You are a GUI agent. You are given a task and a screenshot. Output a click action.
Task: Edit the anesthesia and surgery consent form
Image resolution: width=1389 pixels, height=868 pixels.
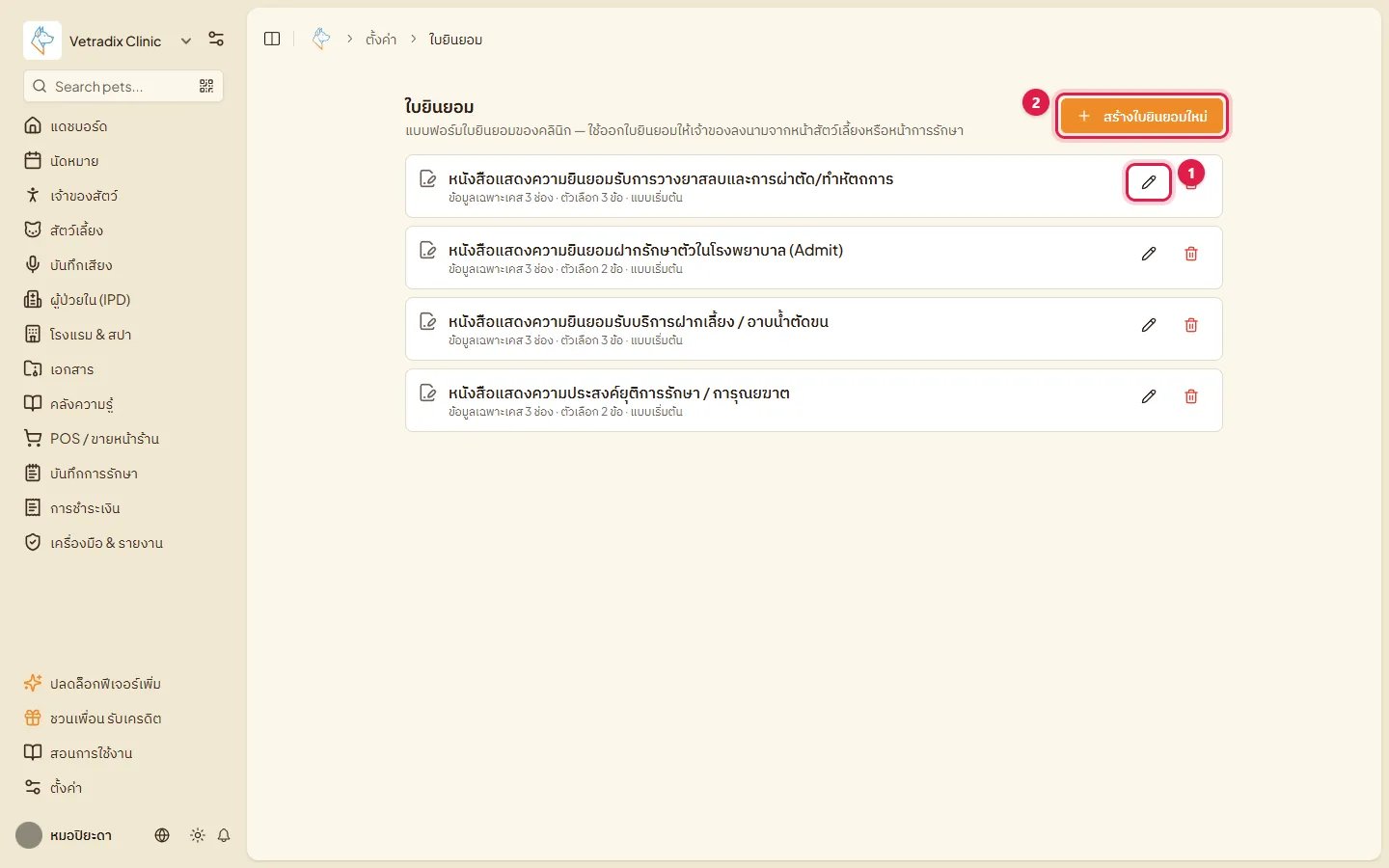pyautogui.click(x=1149, y=182)
